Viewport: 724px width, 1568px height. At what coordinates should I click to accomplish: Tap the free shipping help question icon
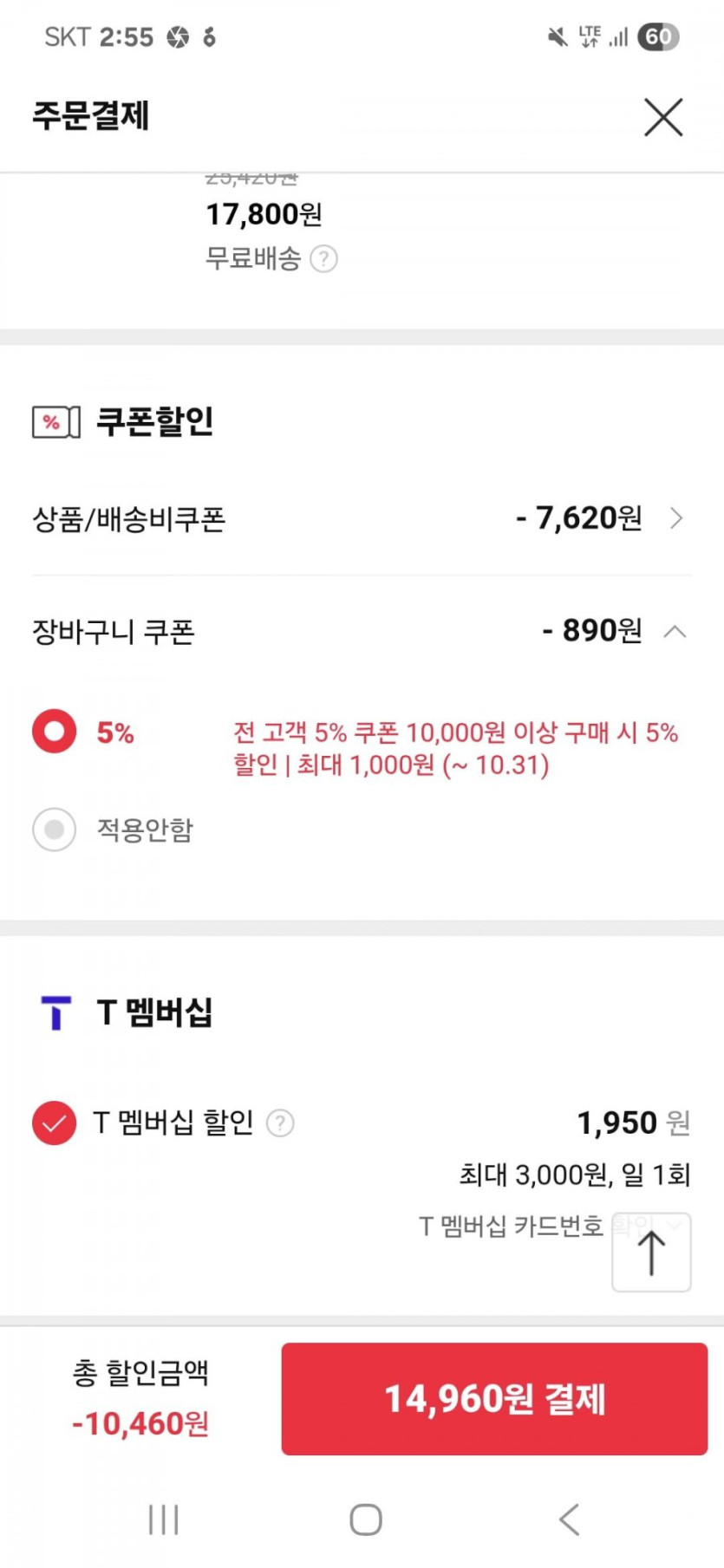pos(323,258)
